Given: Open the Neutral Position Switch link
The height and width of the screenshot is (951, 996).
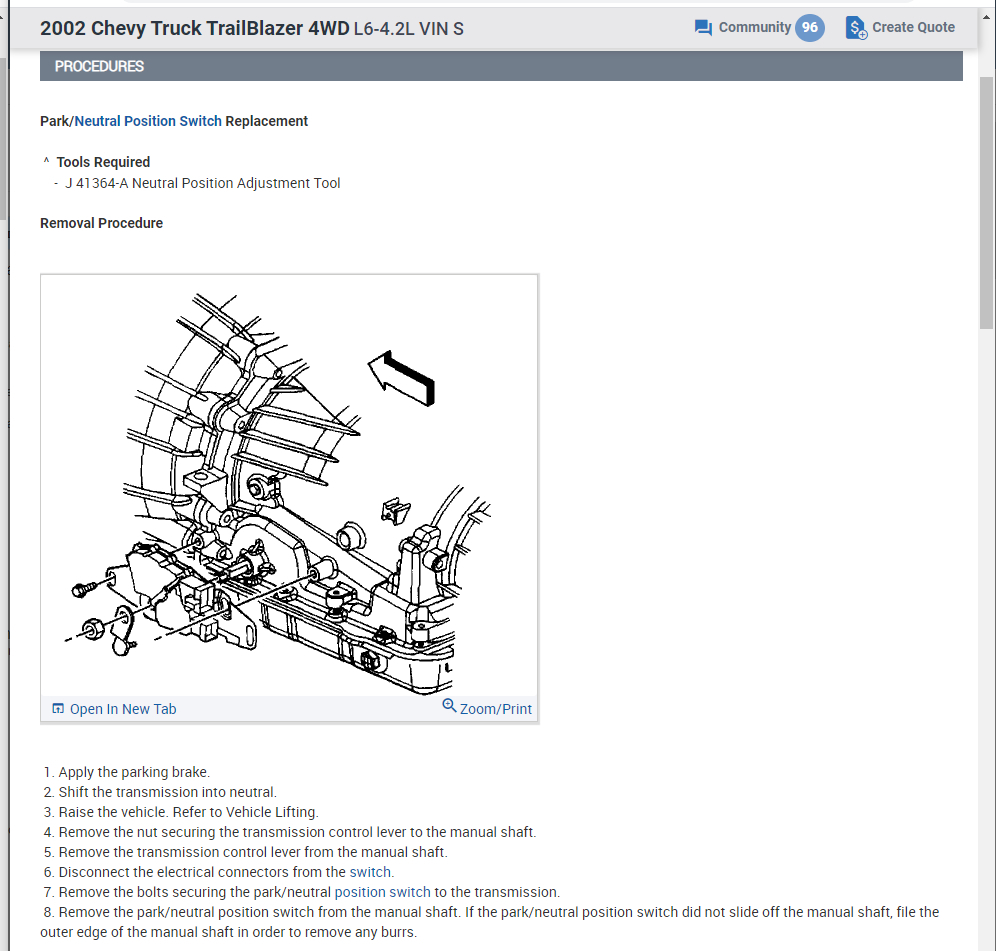Looking at the screenshot, I should (x=148, y=121).
